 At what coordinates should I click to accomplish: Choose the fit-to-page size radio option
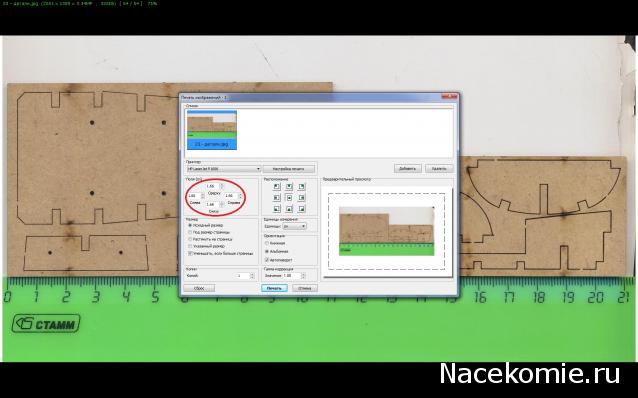(190, 232)
